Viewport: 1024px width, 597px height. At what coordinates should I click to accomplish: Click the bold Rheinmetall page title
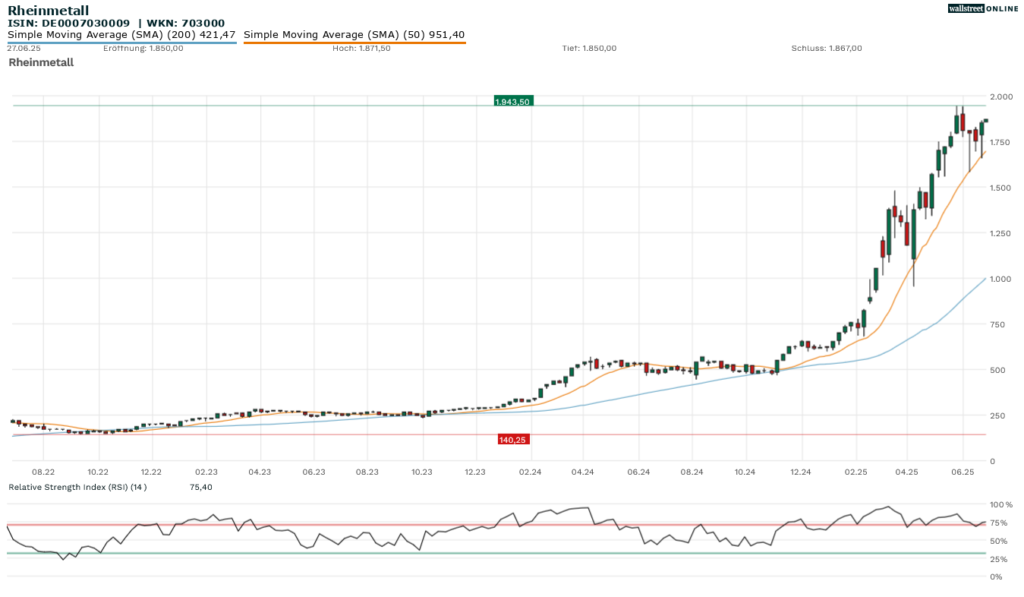coord(48,10)
